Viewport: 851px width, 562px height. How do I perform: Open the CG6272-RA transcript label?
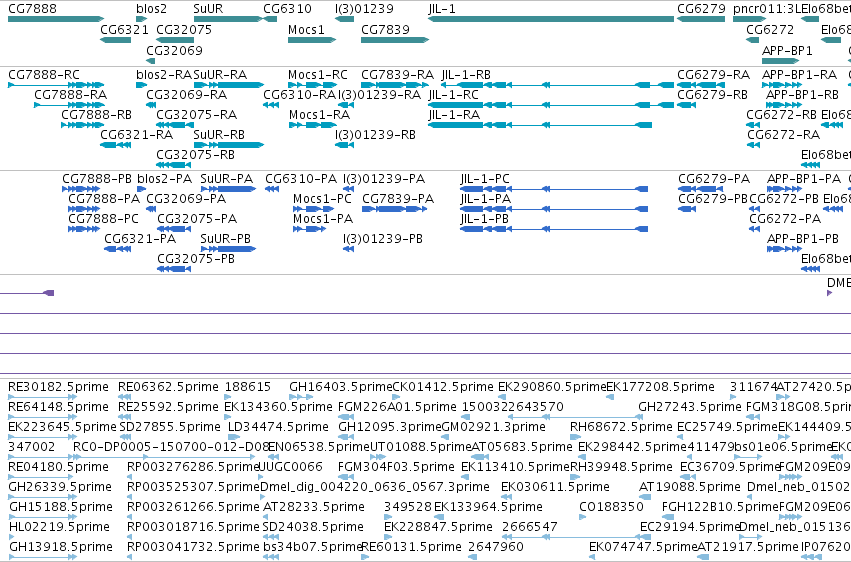tap(784, 135)
